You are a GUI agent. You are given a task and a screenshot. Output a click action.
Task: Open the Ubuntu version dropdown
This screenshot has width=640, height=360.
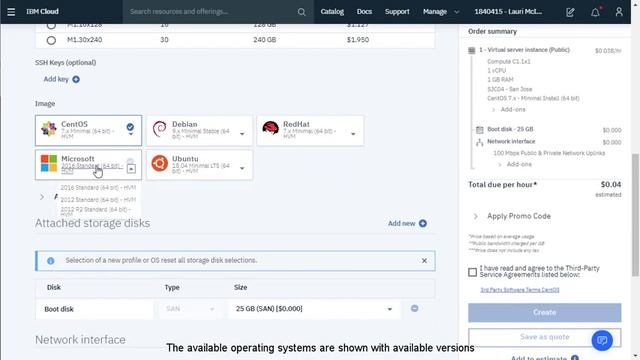(x=242, y=168)
